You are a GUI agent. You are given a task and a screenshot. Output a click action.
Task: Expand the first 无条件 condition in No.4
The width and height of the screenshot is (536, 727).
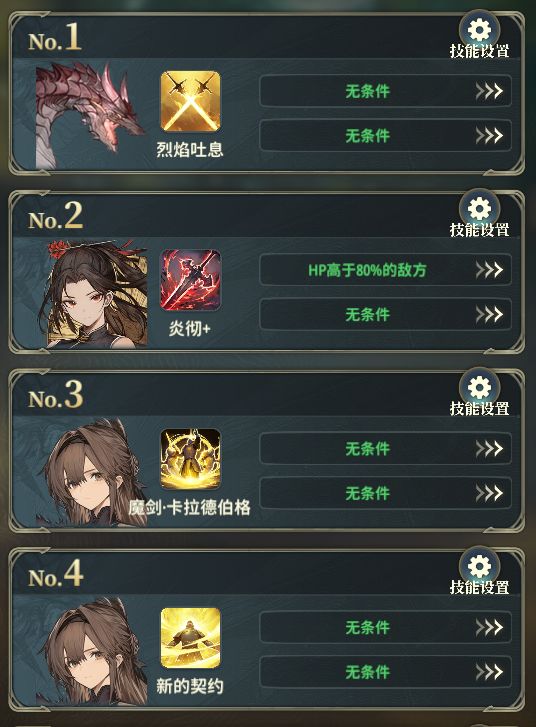385,627
